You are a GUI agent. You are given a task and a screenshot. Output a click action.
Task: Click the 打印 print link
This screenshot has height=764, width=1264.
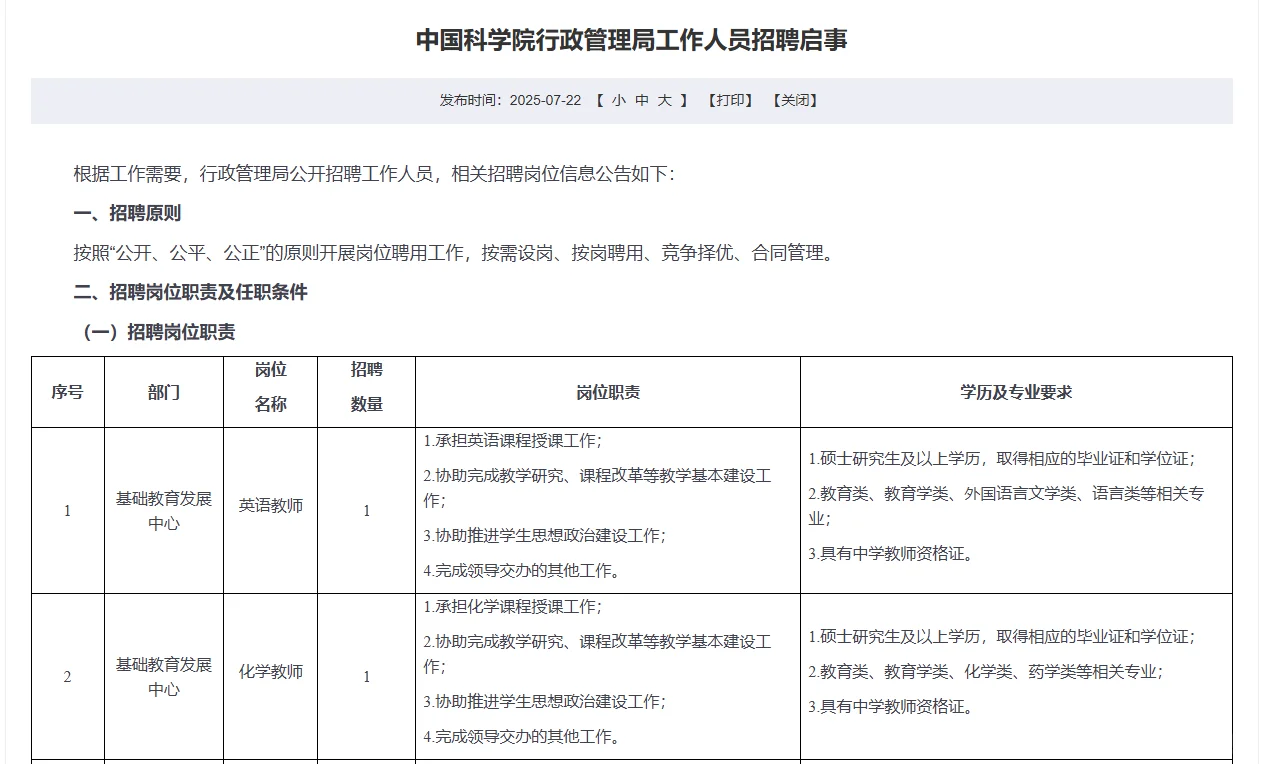[730, 100]
